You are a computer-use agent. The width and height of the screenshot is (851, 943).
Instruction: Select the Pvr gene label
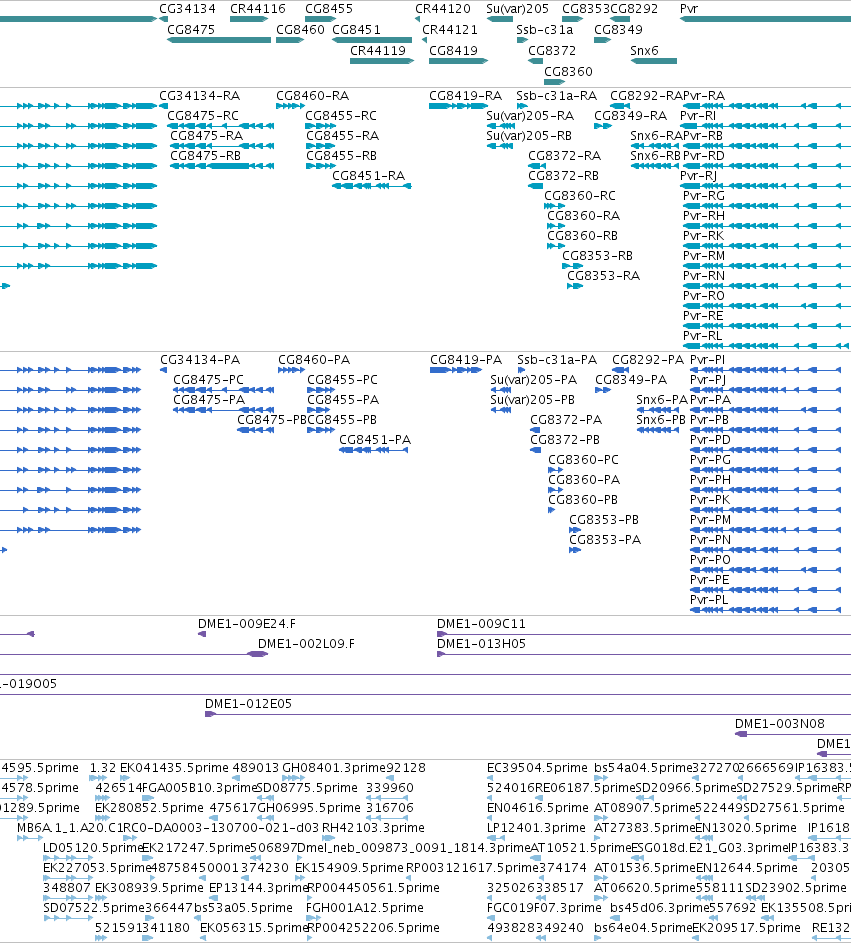pos(689,9)
